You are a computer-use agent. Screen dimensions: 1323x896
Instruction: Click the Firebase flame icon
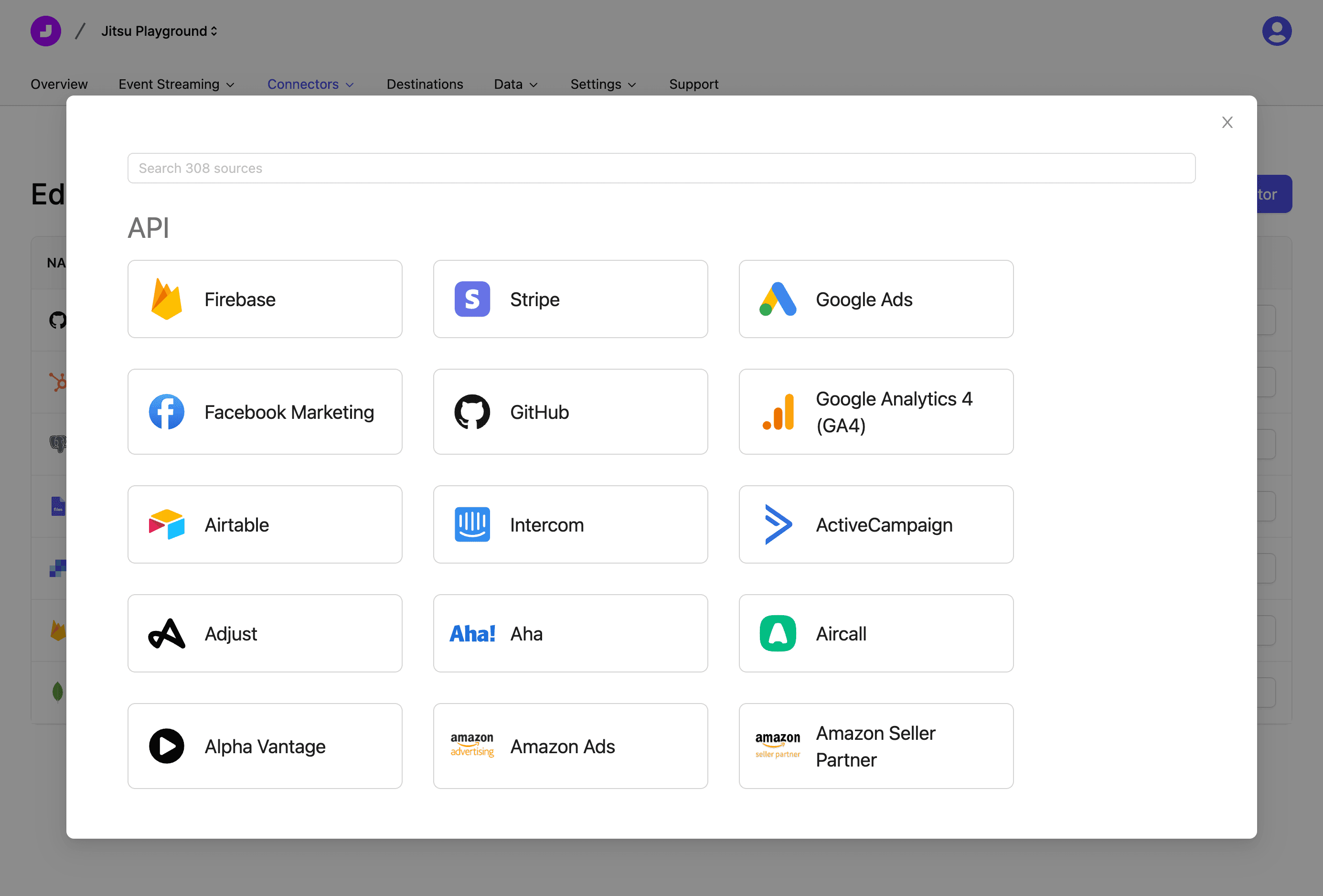(x=166, y=299)
